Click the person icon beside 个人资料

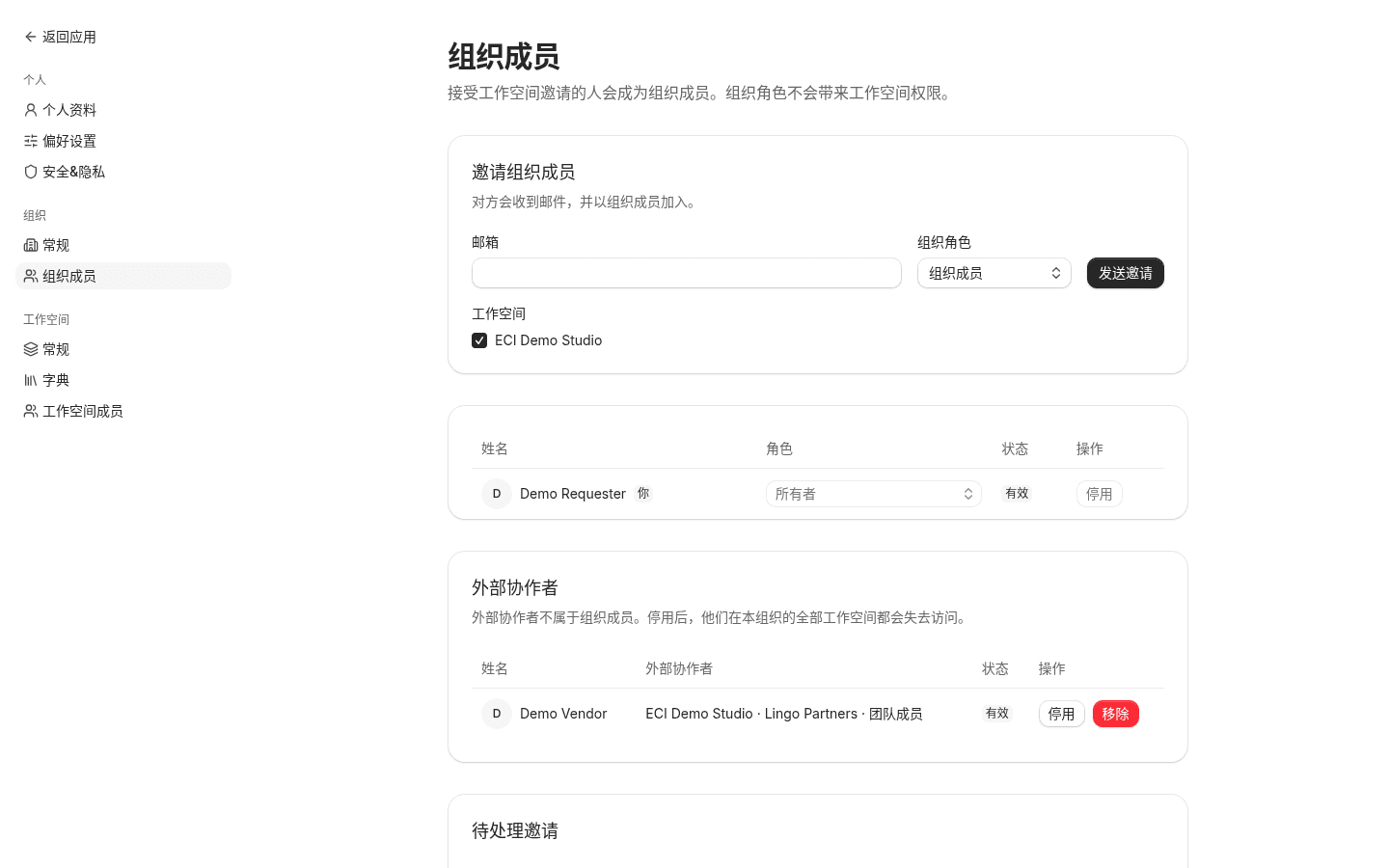31,110
